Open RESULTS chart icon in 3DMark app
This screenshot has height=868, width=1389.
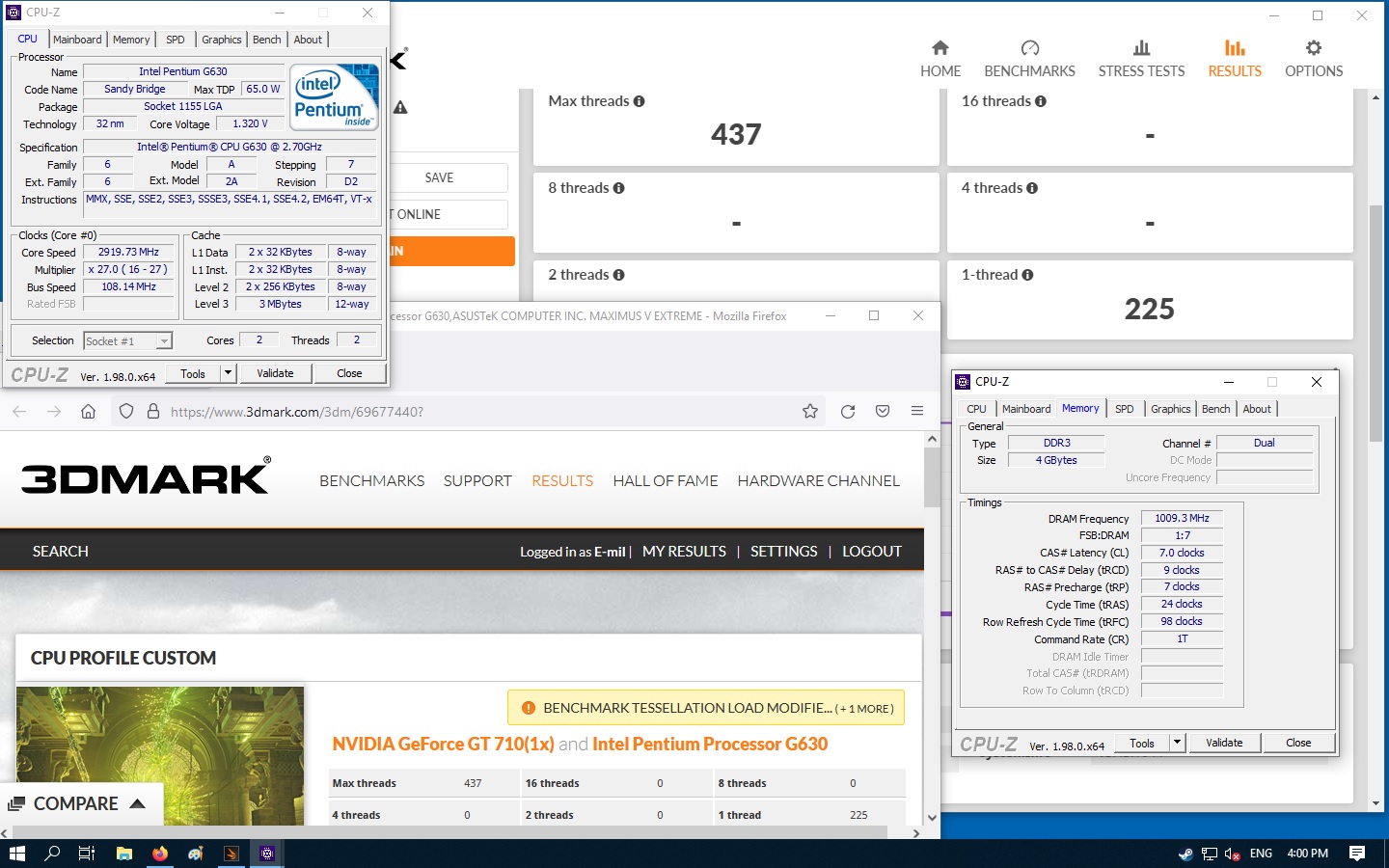click(x=1235, y=47)
